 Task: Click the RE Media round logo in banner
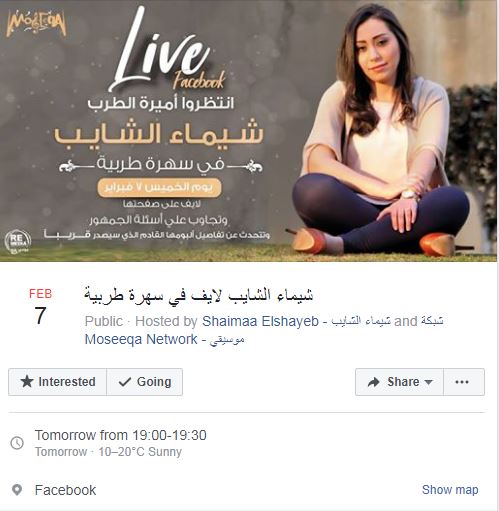coord(18,241)
